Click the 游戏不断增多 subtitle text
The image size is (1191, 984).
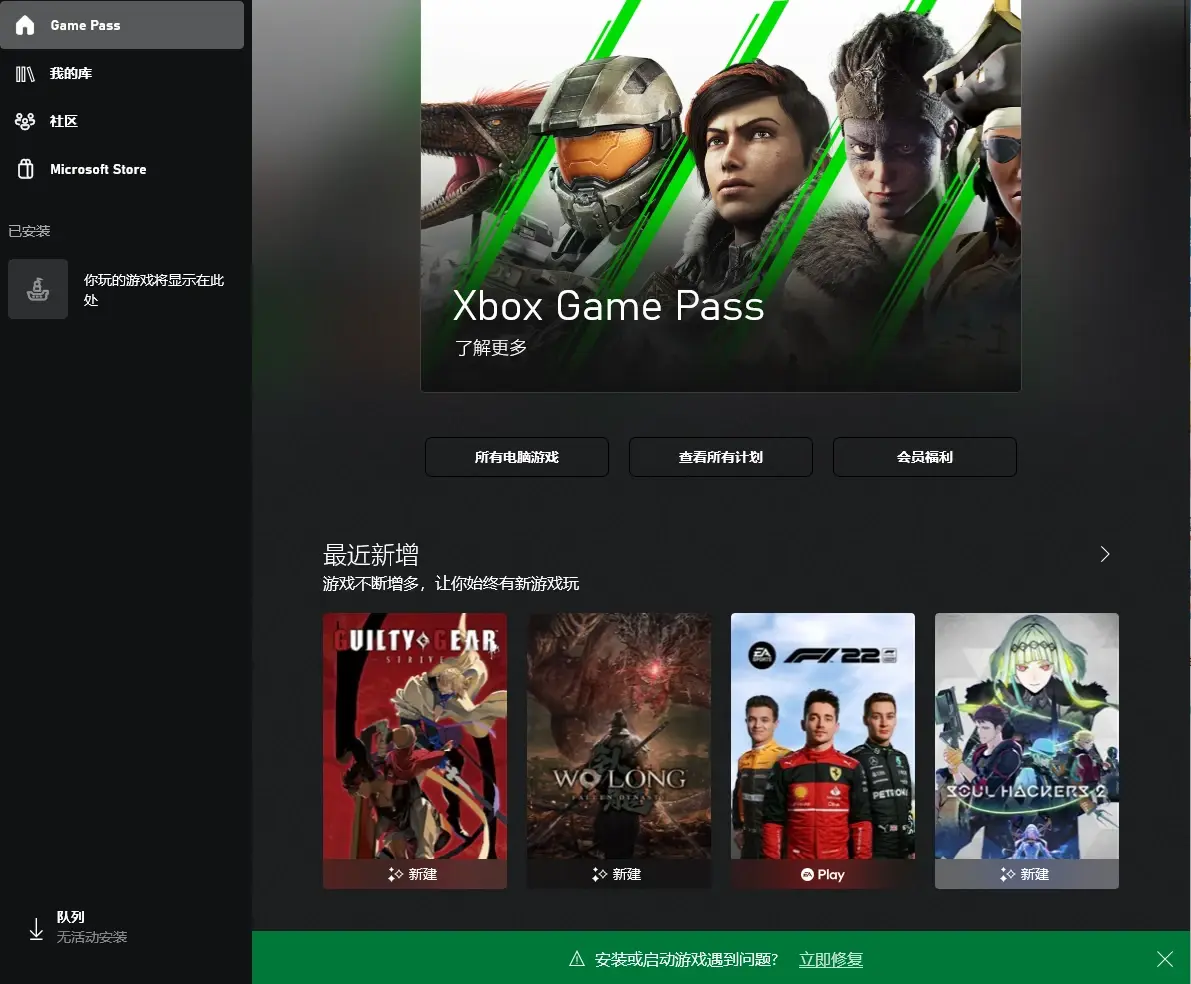point(450,584)
